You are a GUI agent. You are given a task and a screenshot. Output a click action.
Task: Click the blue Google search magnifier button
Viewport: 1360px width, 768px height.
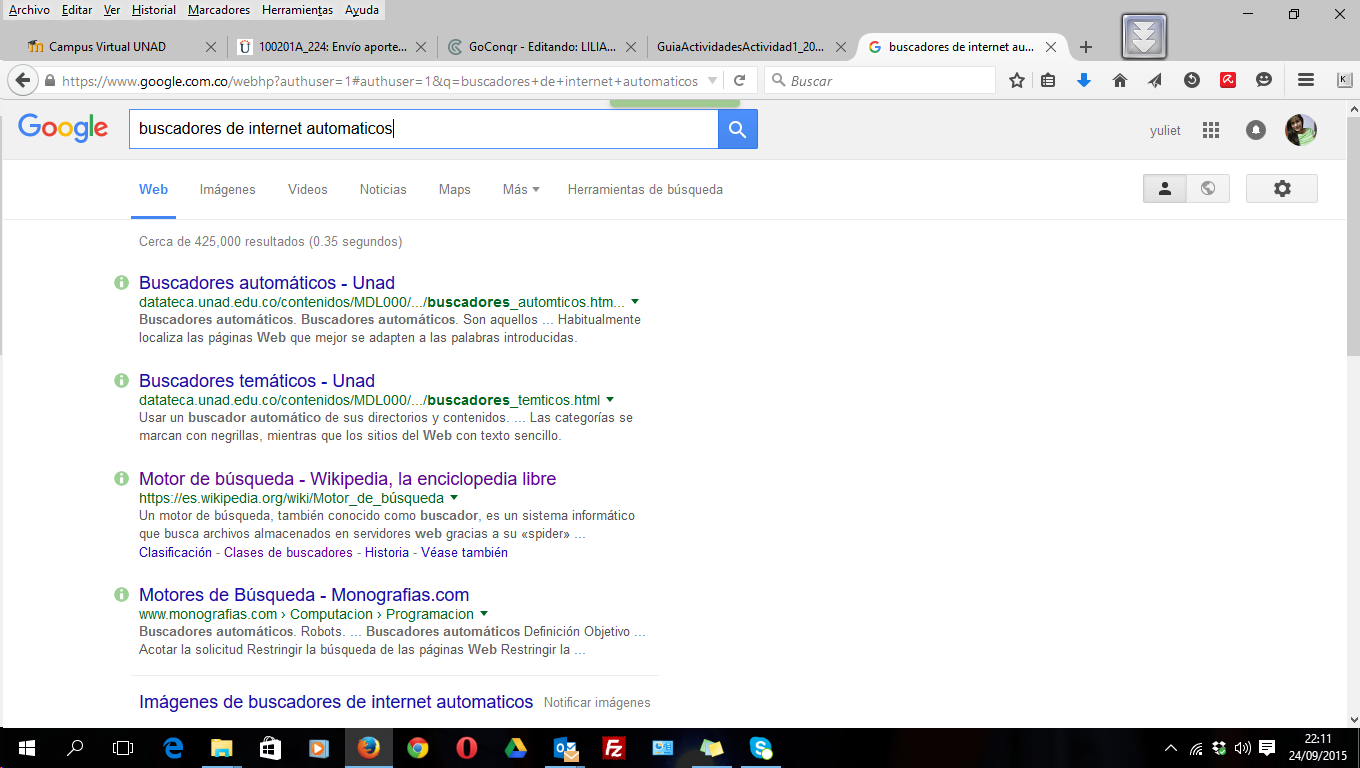click(x=738, y=129)
